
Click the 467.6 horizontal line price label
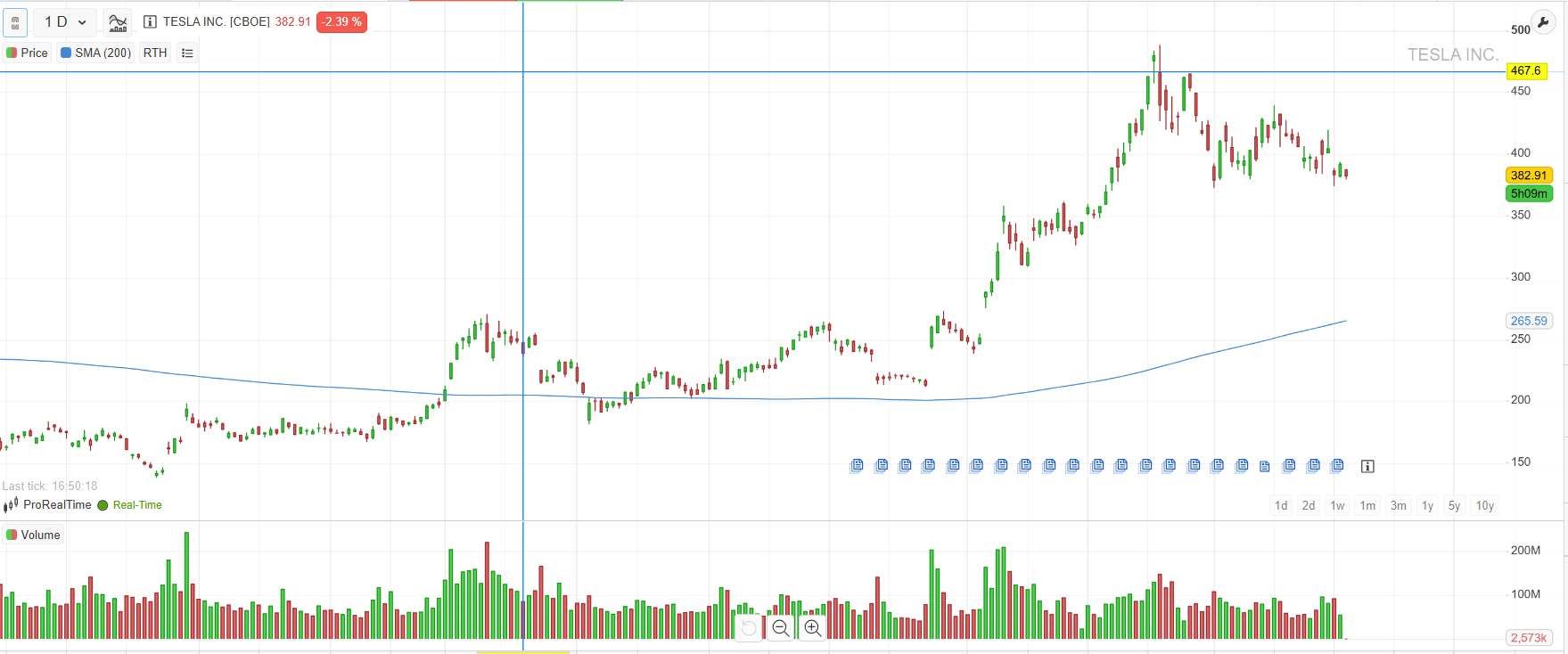point(1526,70)
